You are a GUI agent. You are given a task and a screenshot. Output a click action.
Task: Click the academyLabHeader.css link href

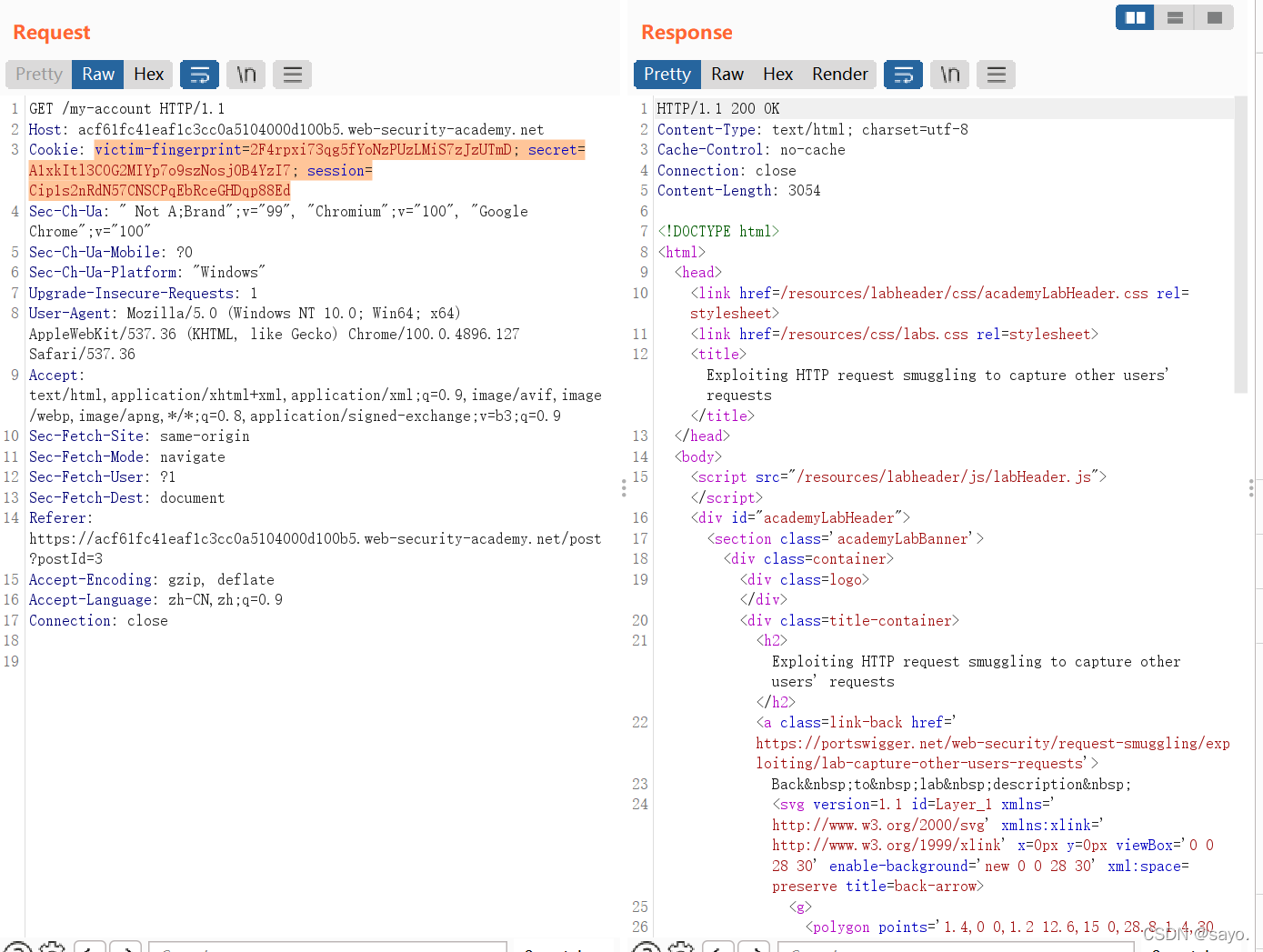(x=964, y=294)
